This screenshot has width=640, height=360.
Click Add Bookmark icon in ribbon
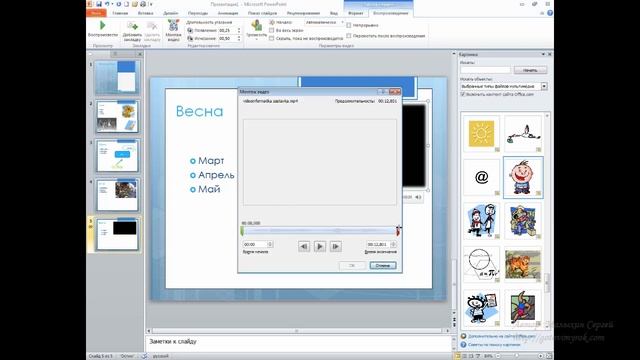(x=132, y=27)
